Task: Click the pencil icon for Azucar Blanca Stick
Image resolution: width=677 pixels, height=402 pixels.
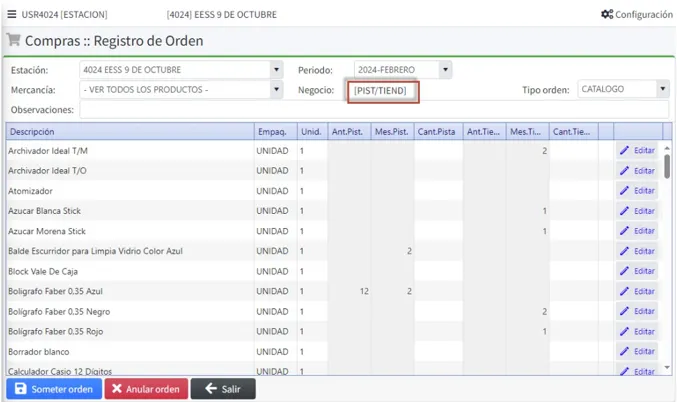Action: (x=624, y=211)
